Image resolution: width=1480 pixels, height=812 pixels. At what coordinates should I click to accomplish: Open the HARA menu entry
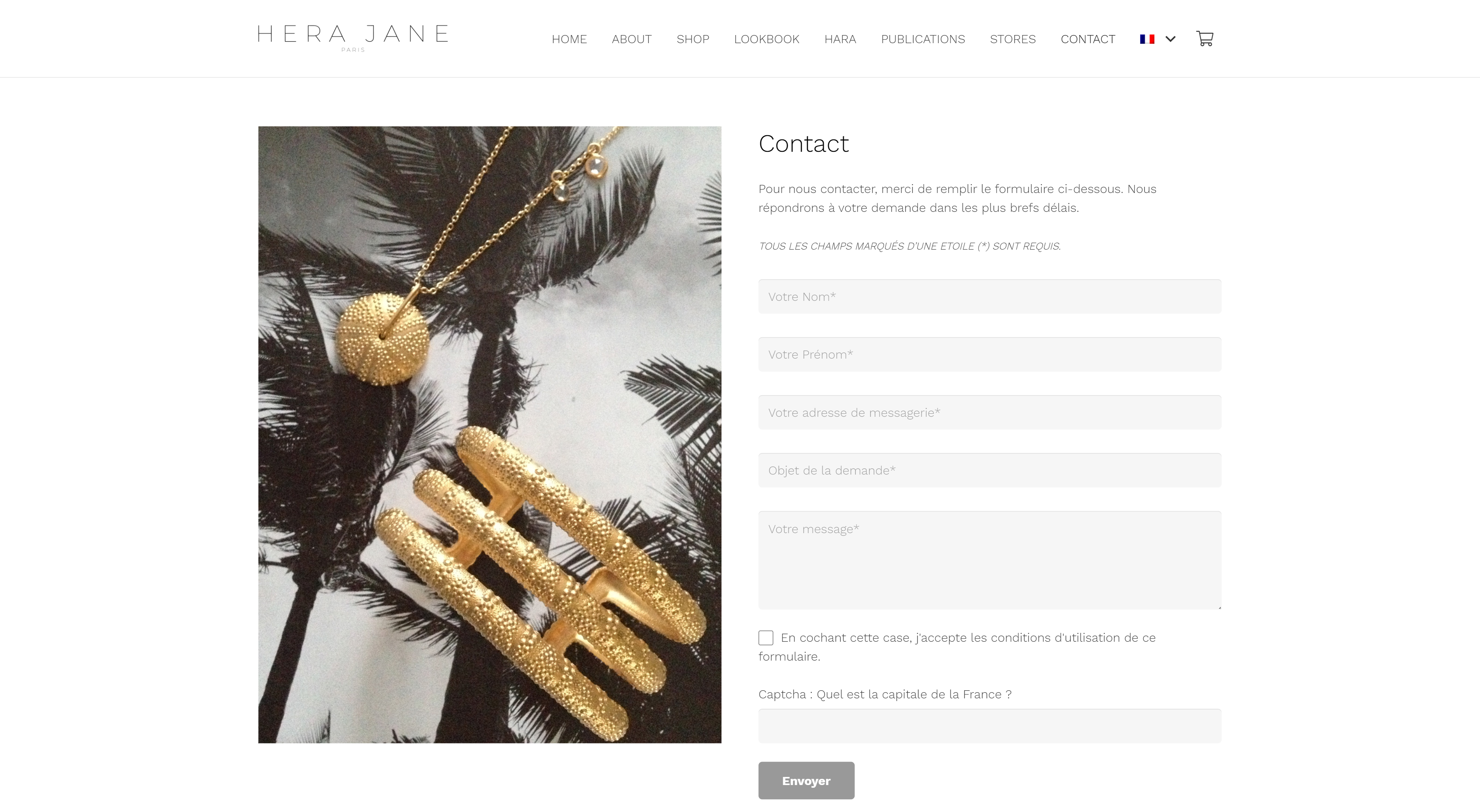coord(840,39)
